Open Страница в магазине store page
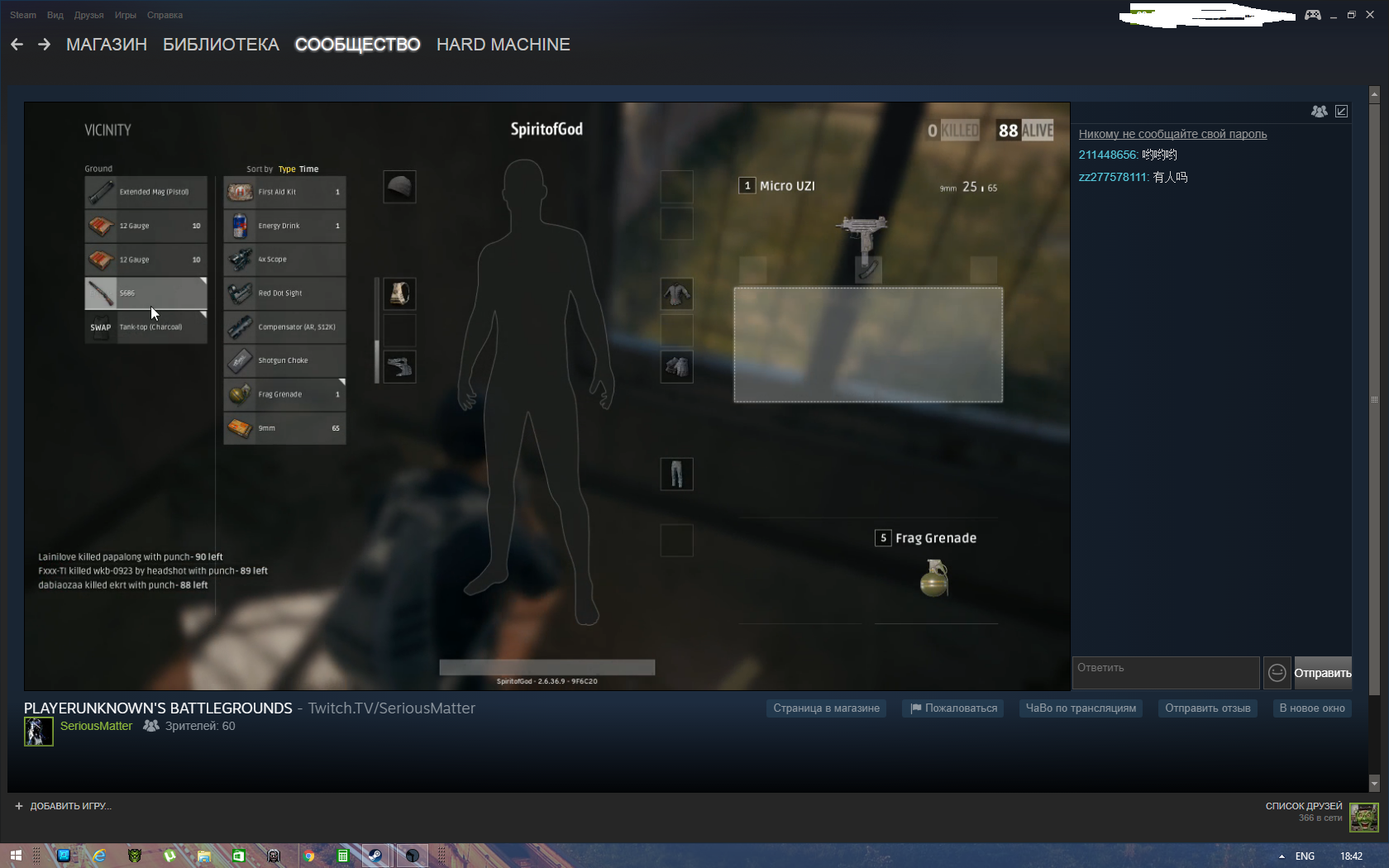 pos(827,708)
